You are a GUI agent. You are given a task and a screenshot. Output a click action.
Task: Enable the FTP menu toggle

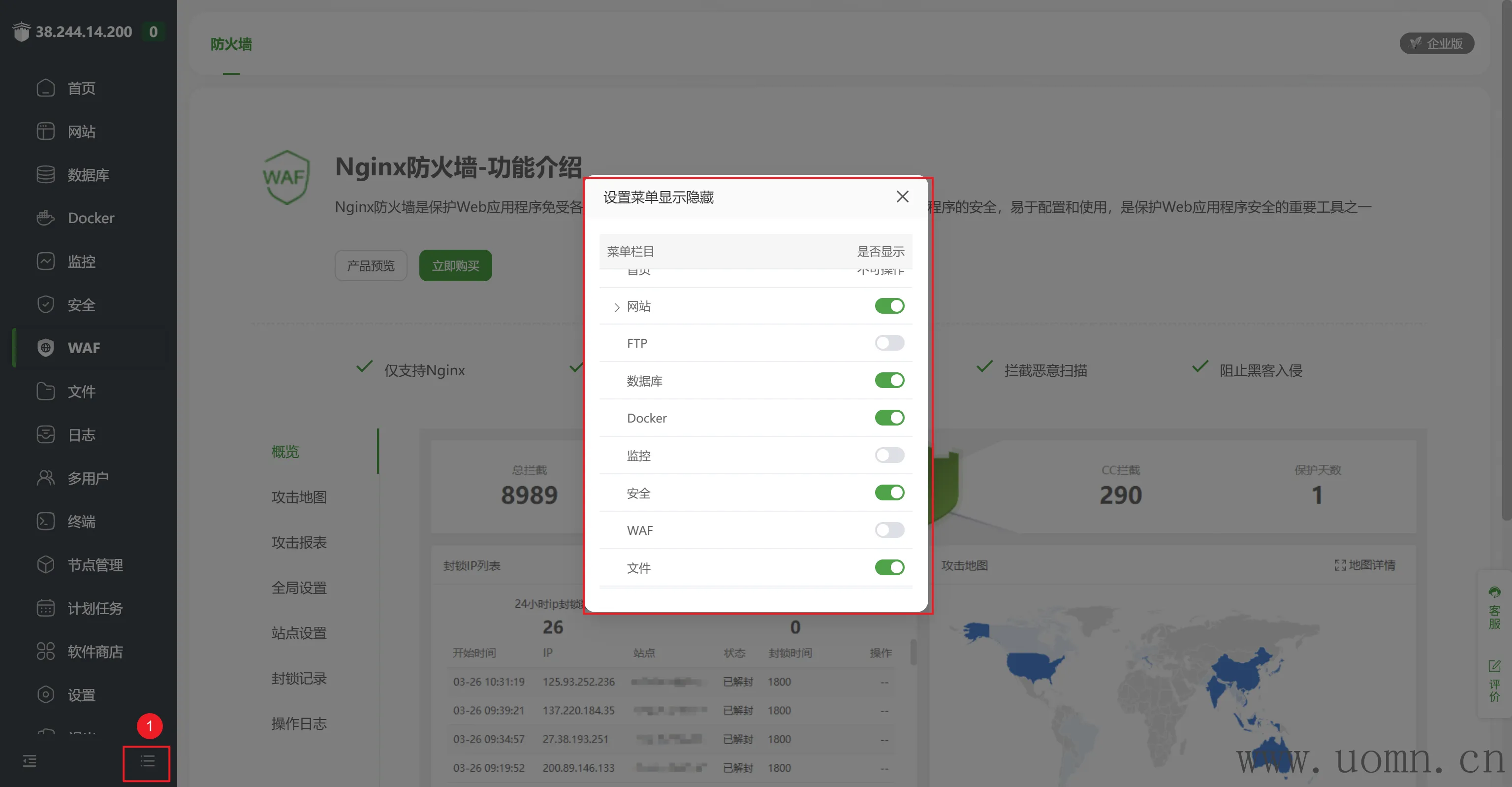click(889, 343)
